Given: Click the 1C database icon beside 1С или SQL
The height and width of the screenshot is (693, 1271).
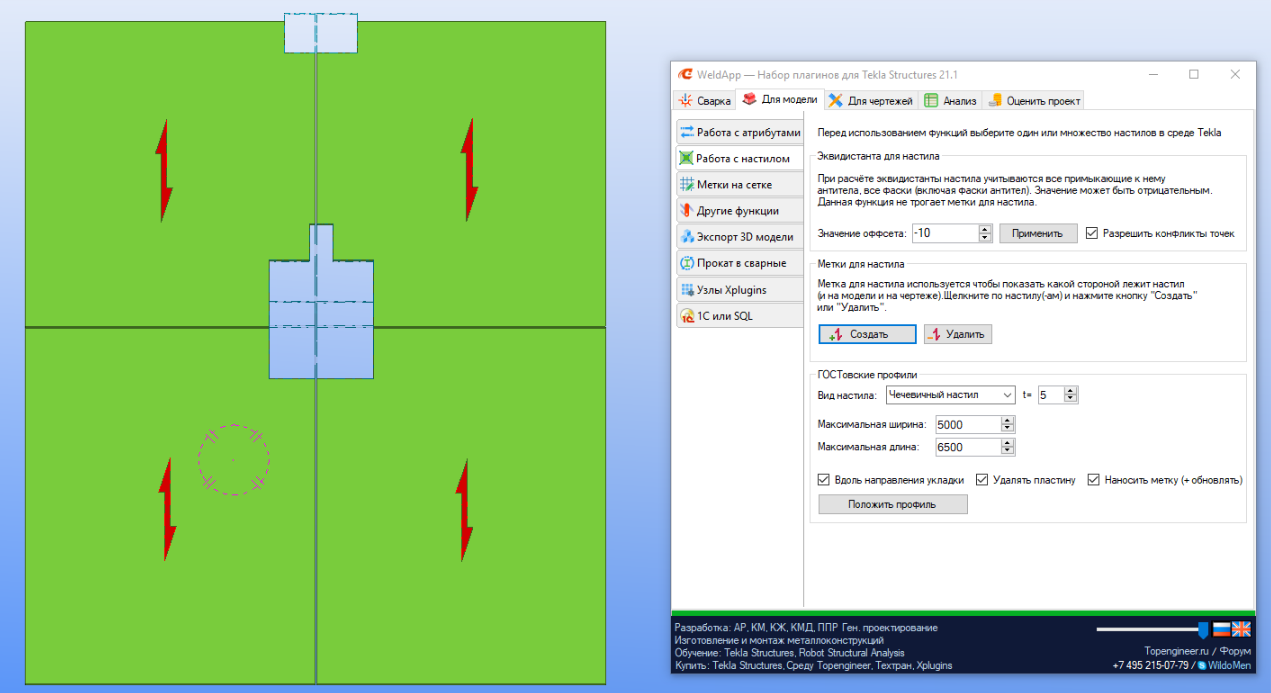Looking at the screenshot, I should 687,316.
